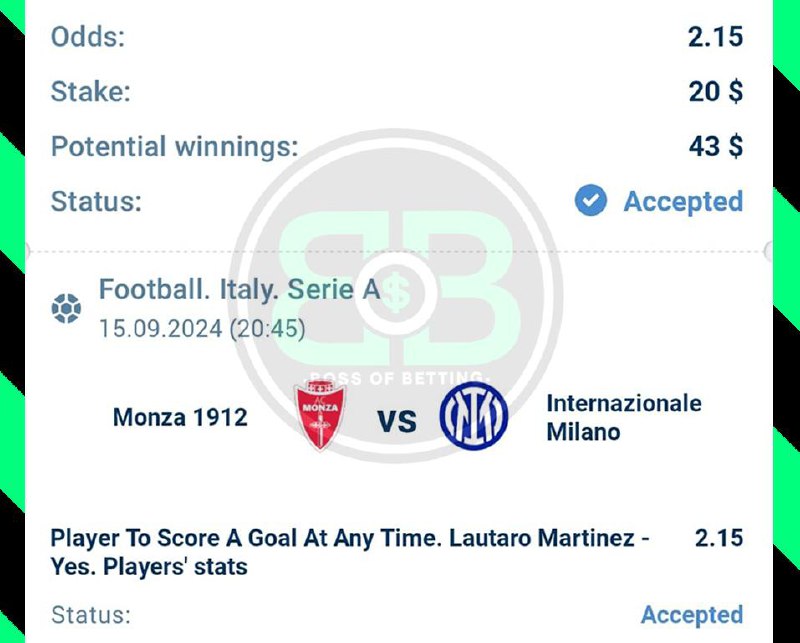Click the bottom Accepted status label

pyautogui.click(x=691, y=614)
